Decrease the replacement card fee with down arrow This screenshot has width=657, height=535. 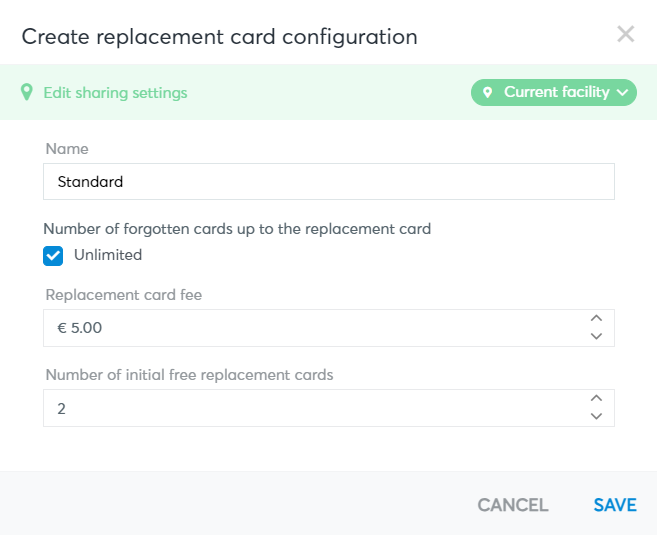pyautogui.click(x=596, y=336)
